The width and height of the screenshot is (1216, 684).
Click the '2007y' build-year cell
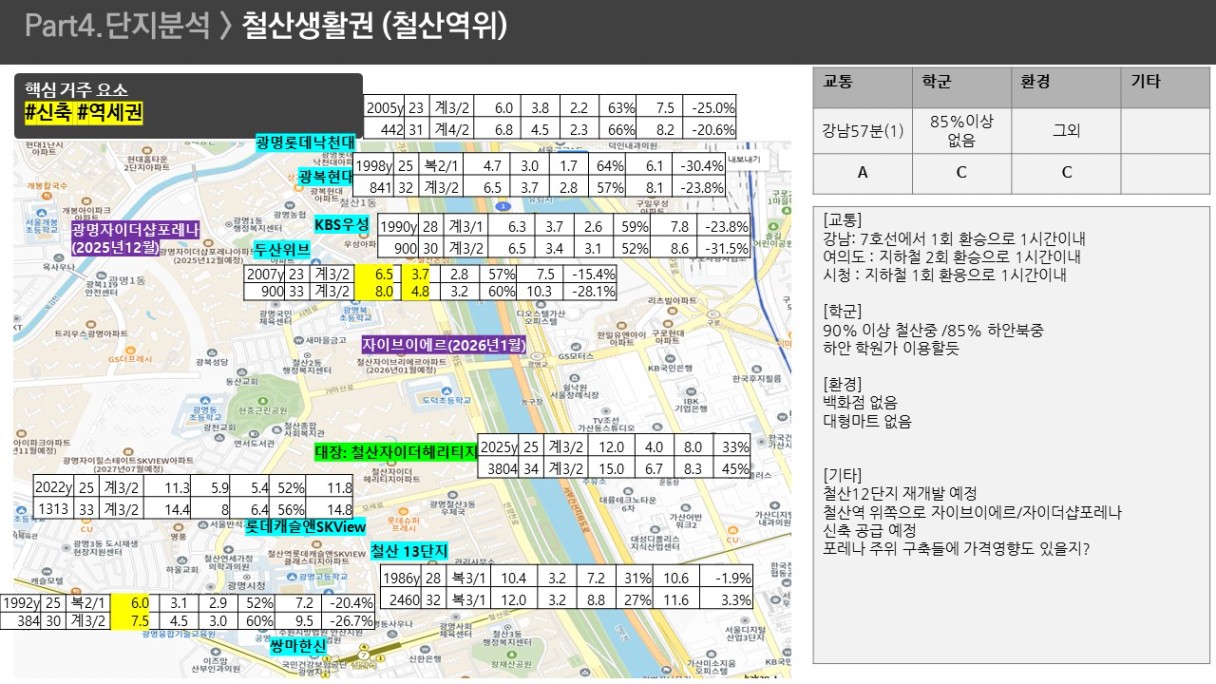pos(265,273)
